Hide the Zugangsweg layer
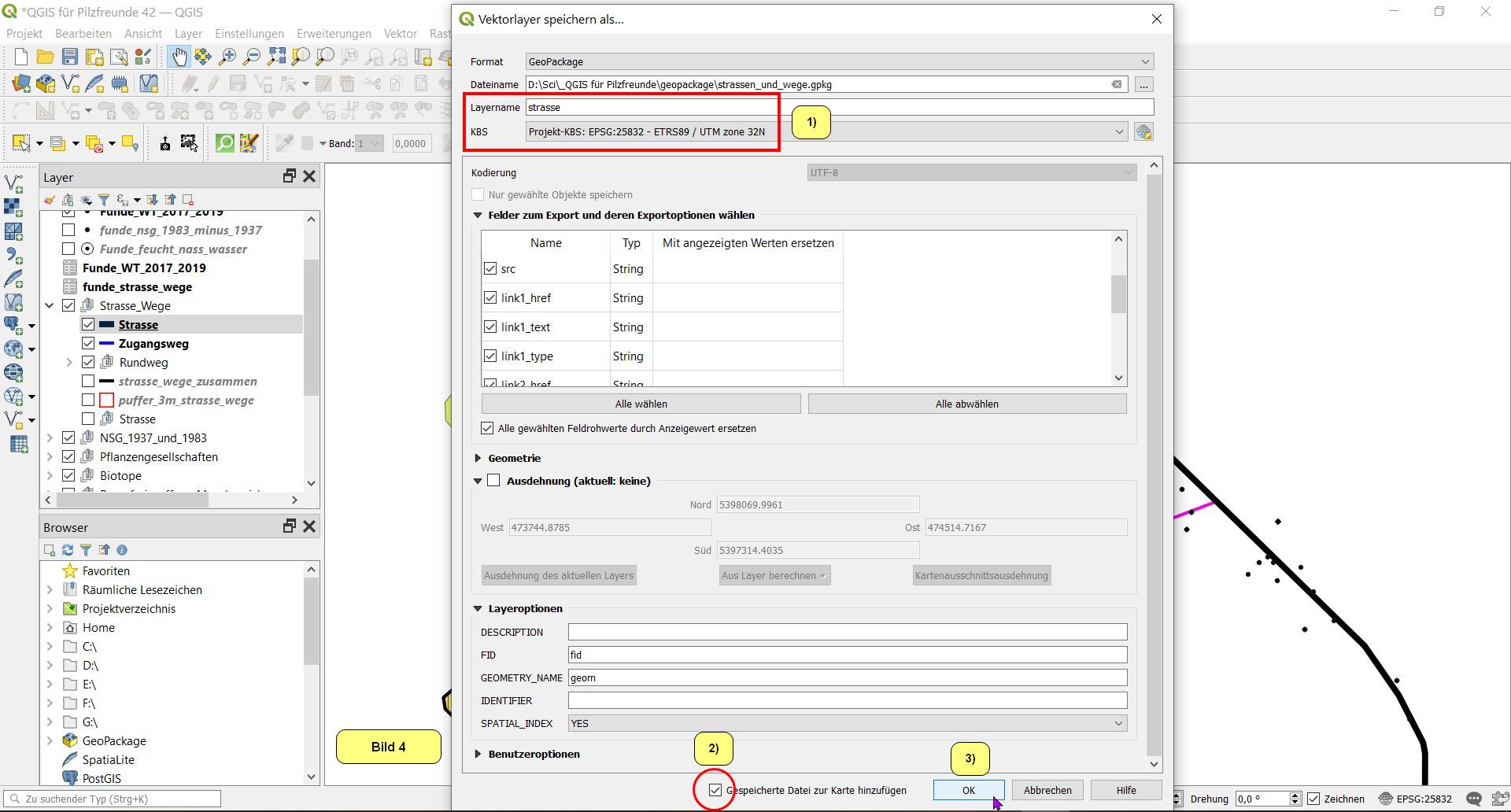This screenshot has height=812, width=1511. 88,344
